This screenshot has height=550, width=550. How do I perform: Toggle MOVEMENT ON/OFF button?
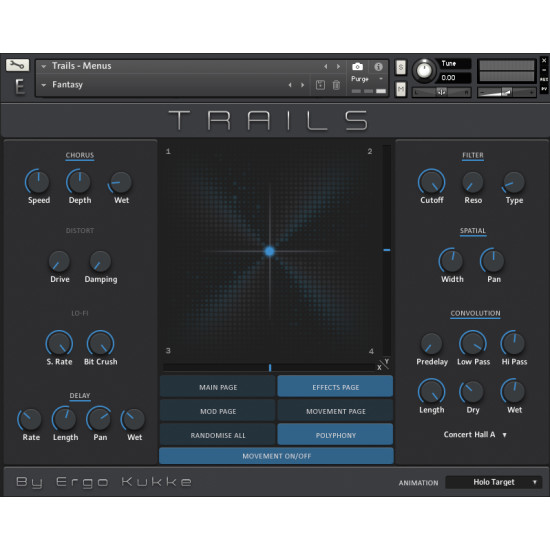click(x=276, y=456)
